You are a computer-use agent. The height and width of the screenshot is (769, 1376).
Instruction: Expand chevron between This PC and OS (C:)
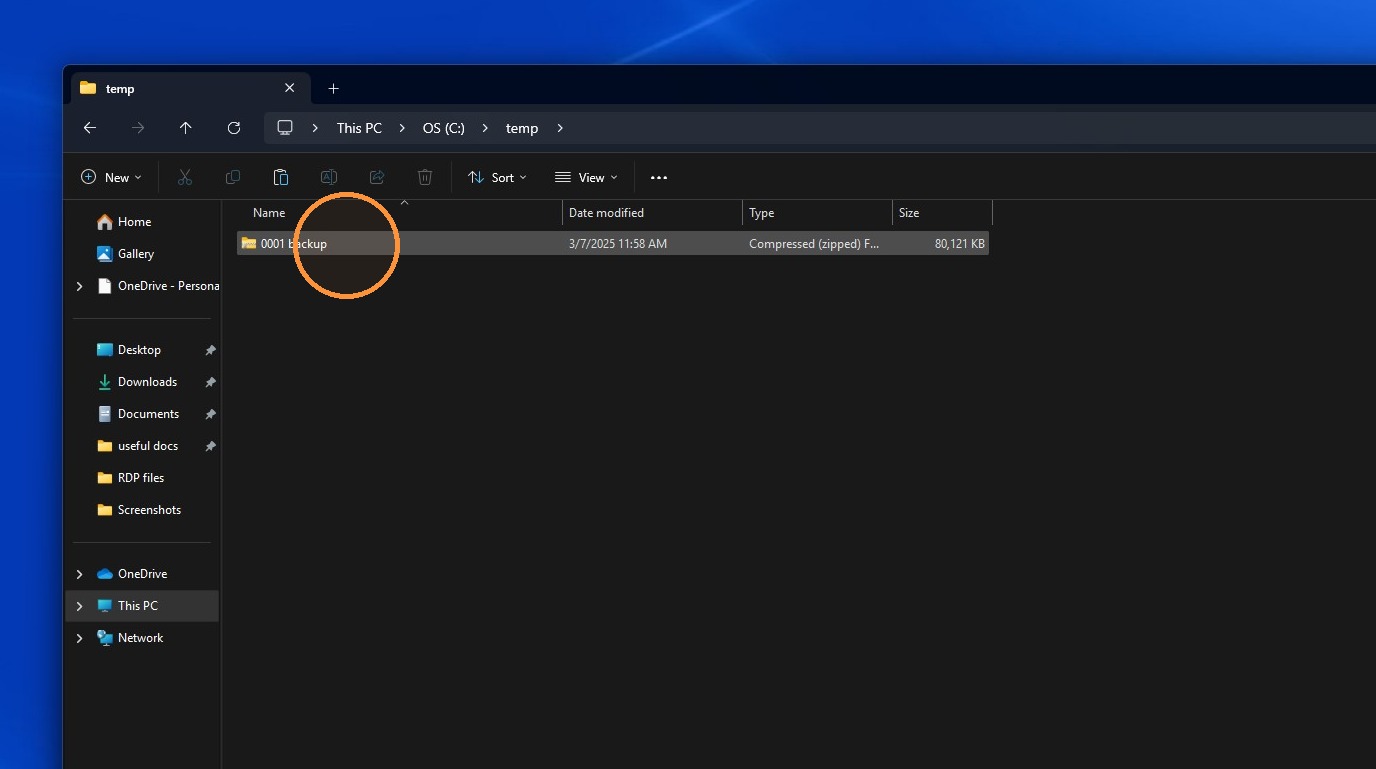coord(402,128)
